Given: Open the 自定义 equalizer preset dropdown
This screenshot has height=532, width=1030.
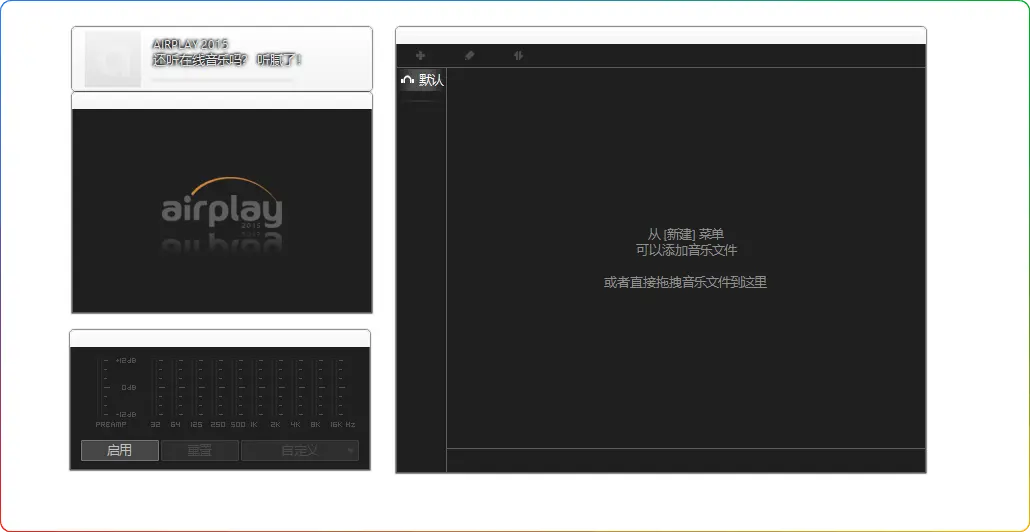Looking at the screenshot, I should (x=299, y=451).
